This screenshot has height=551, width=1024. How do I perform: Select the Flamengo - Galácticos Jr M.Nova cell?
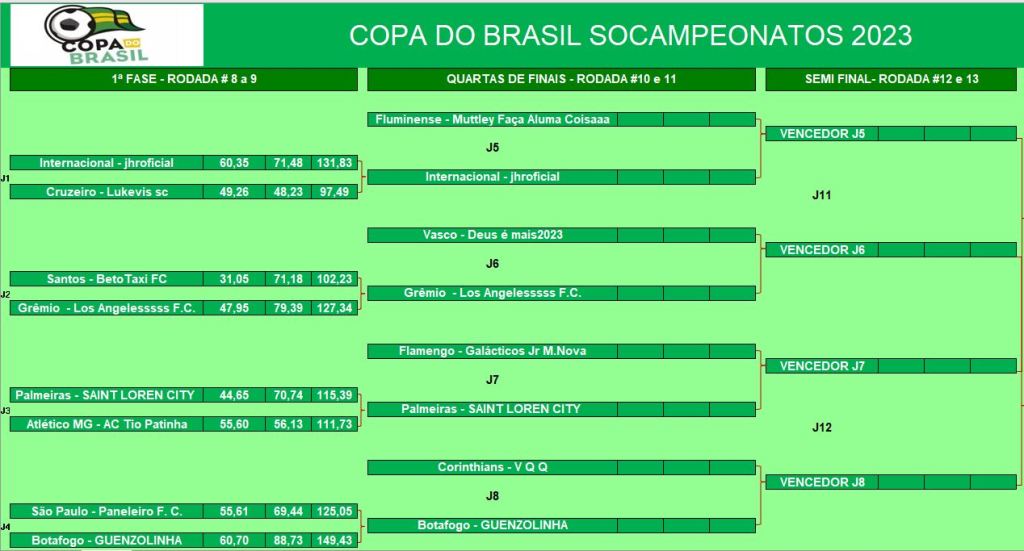[x=492, y=351]
